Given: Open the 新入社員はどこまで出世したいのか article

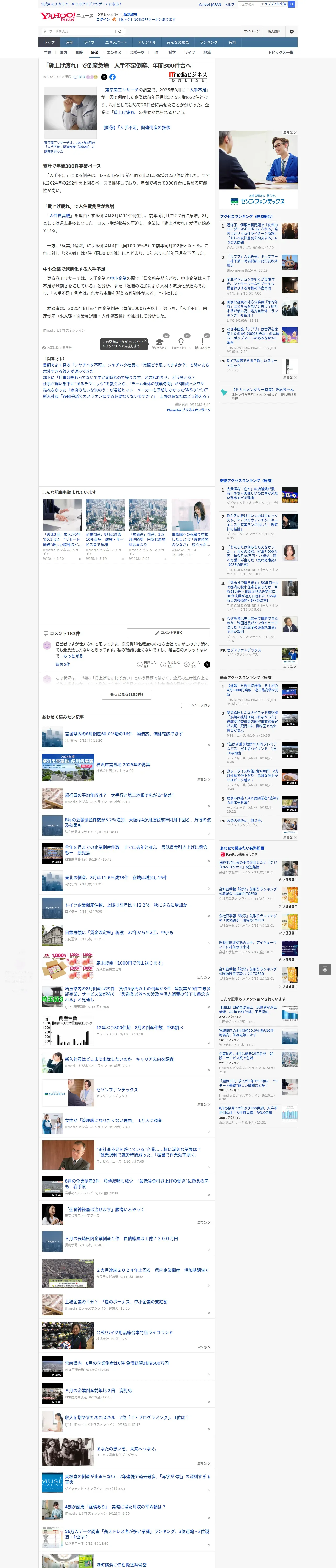Looking at the screenshot, I should pyautogui.click(x=119, y=1059).
